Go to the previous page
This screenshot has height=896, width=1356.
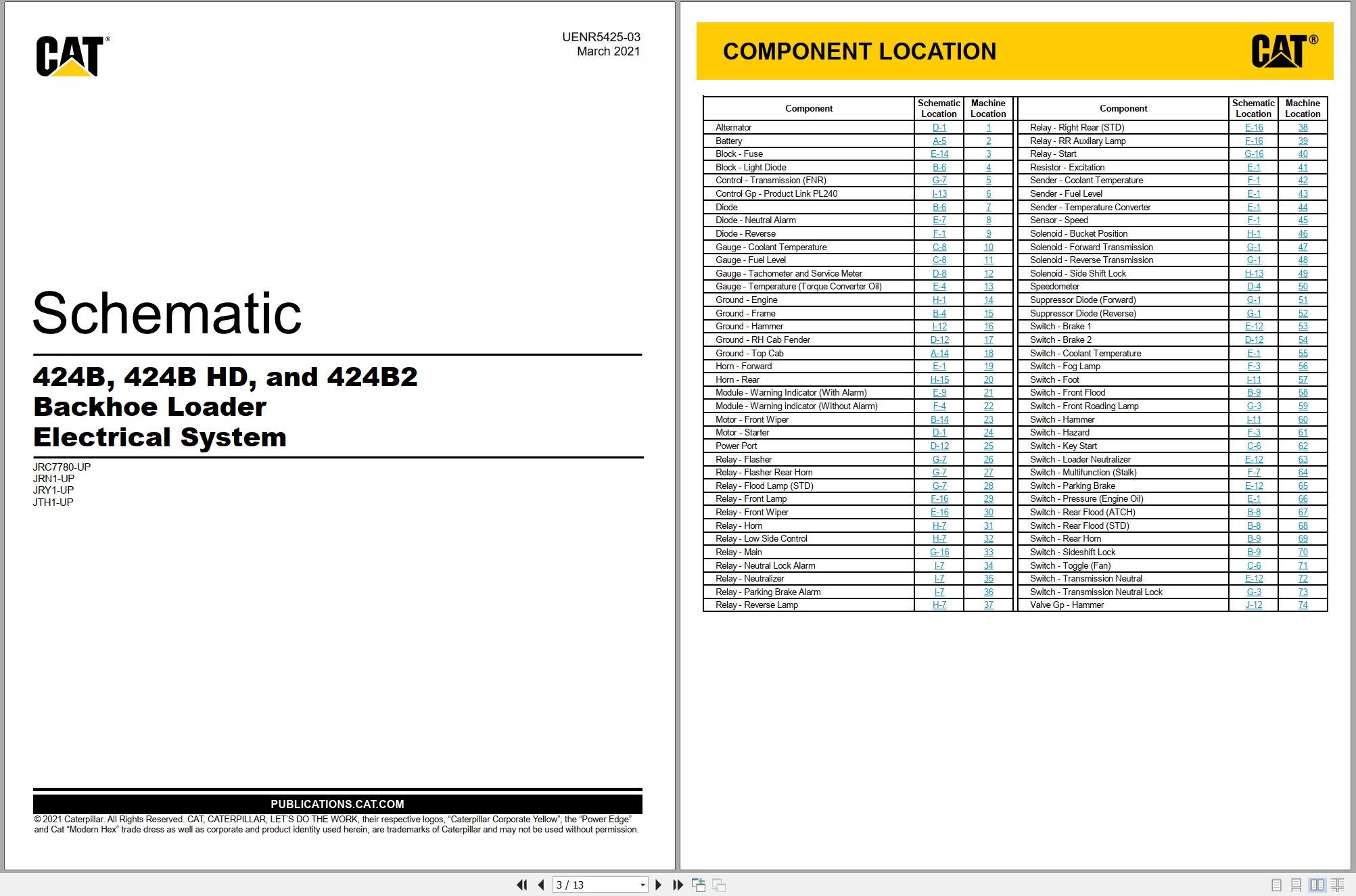[541, 885]
